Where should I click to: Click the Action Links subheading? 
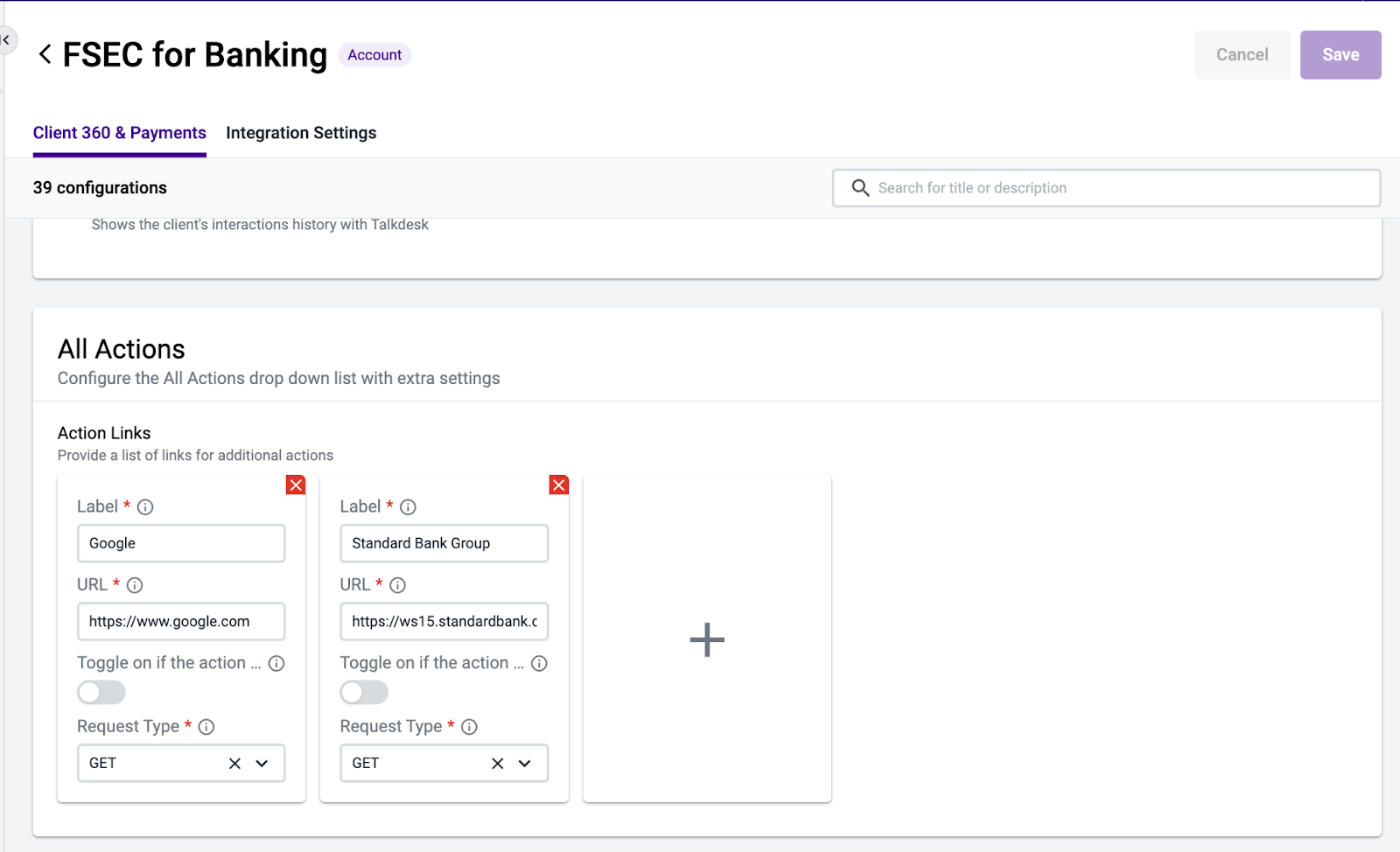point(104,433)
